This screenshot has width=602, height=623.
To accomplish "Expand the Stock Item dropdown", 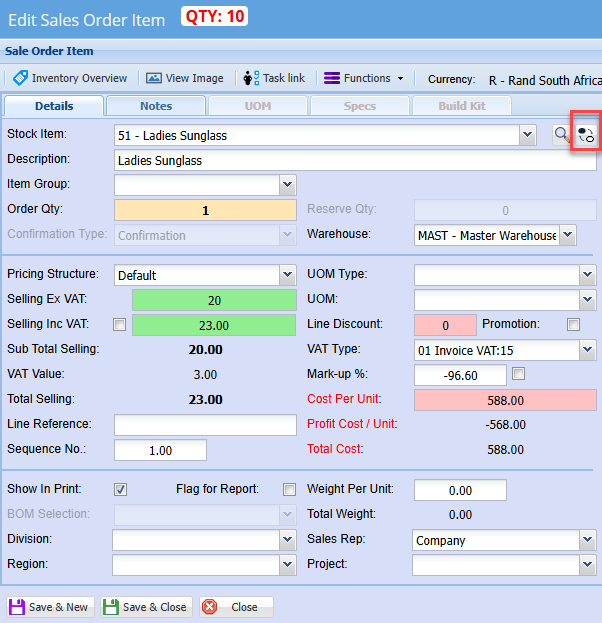I will click(528, 135).
